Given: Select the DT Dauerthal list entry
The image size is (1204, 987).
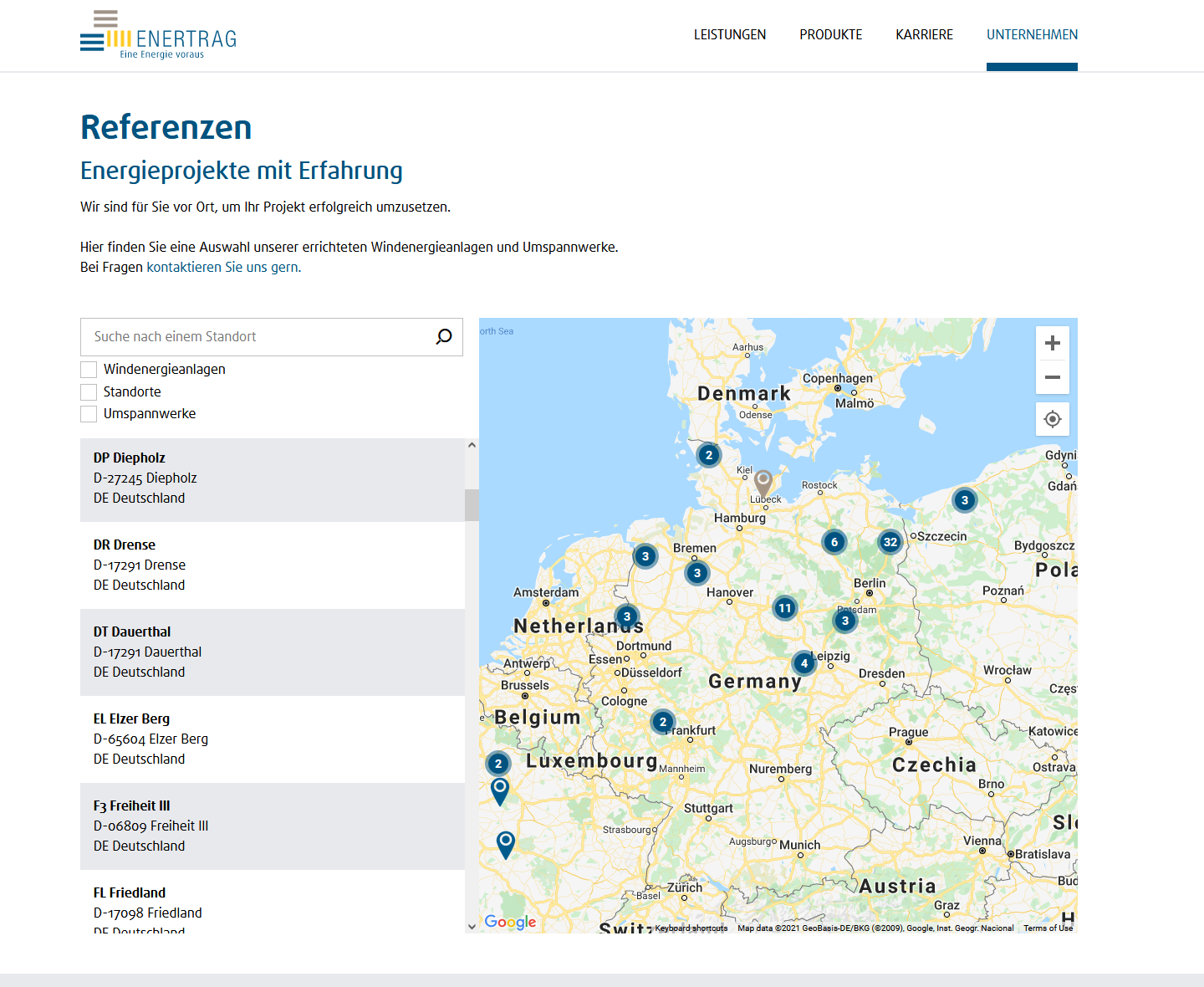Looking at the screenshot, I should [x=273, y=652].
